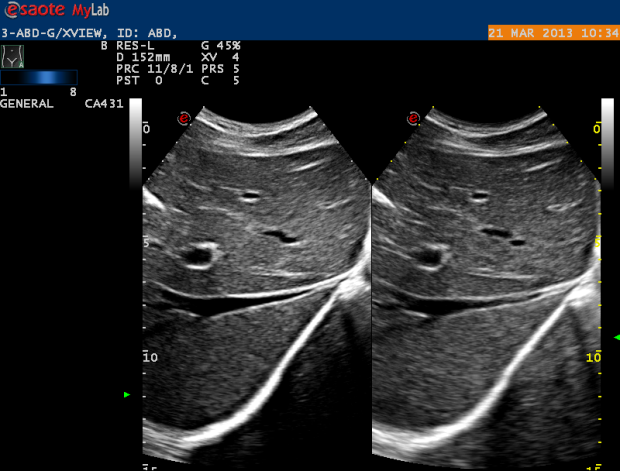Viewport: 620px width, 471px height.
Task: Click the Esaote MyLab logo
Action: [55, 10]
